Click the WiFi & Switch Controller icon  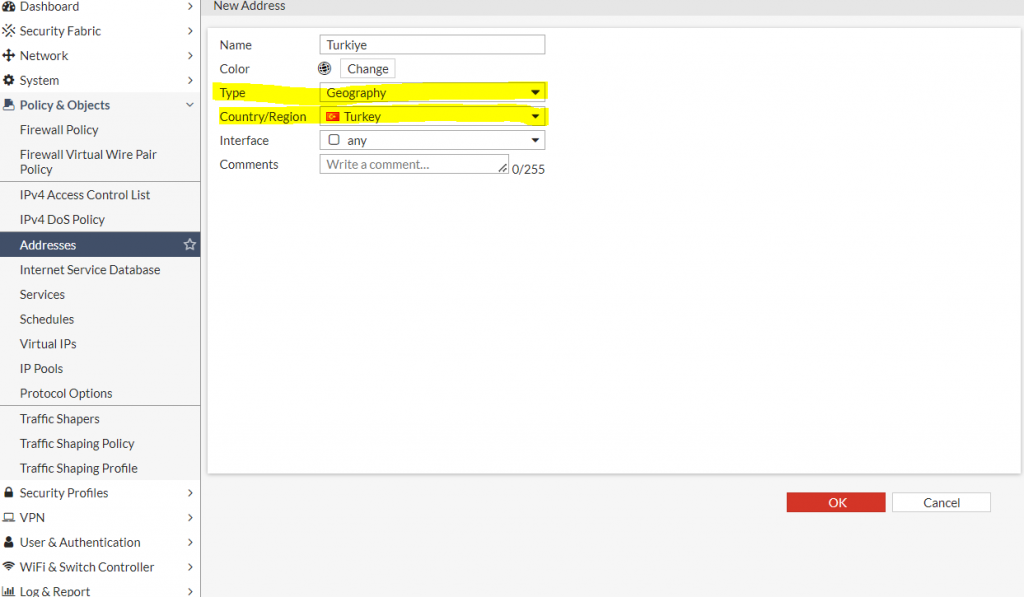tap(9, 567)
